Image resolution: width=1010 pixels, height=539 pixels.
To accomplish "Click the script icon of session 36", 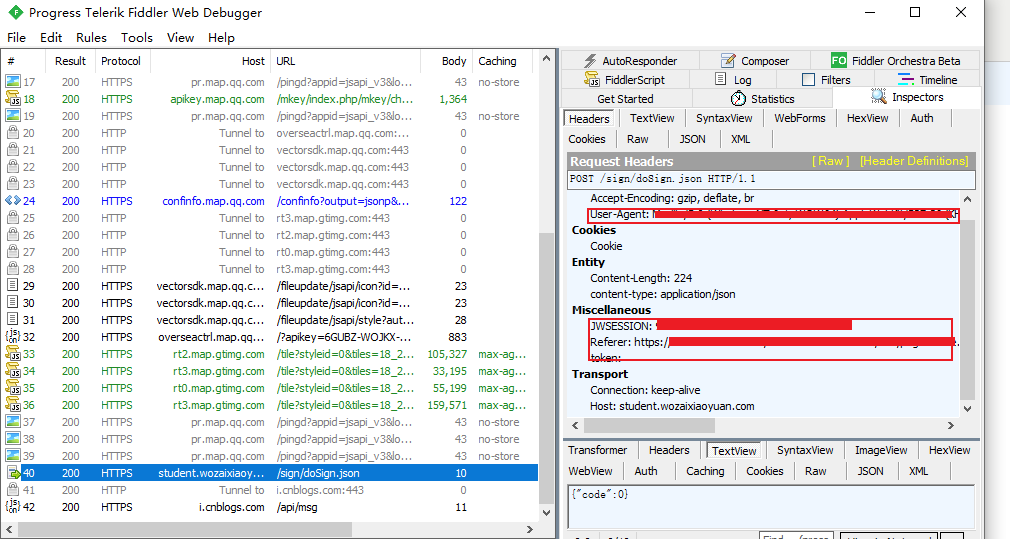I will pos(13,405).
